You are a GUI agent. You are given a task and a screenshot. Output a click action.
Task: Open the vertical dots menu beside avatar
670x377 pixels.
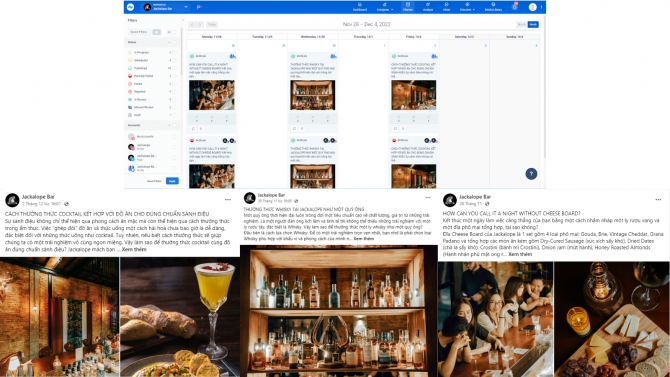tap(541, 7)
